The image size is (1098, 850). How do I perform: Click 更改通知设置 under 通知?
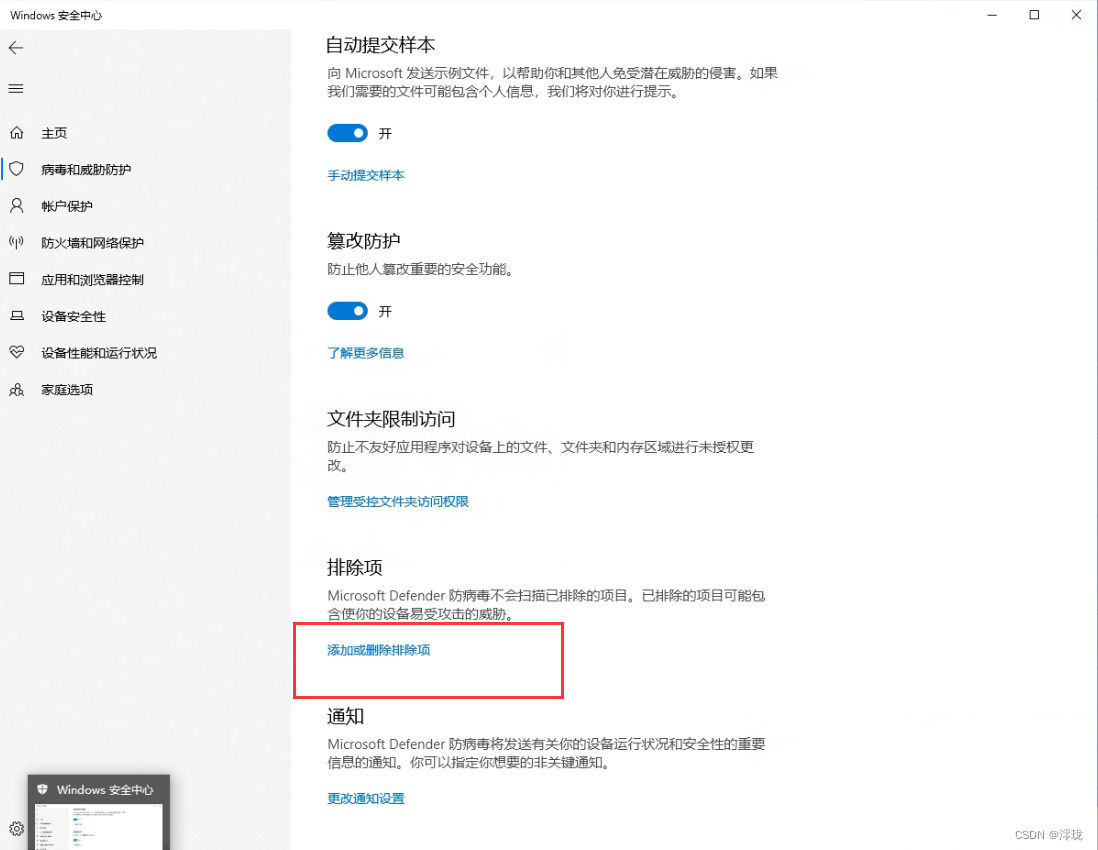(365, 798)
